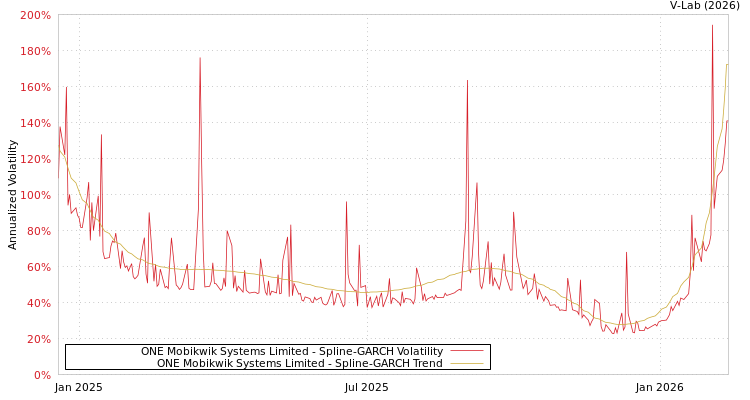Click the 60% y-axis label
Screen dimensions: 750x400
38,267
